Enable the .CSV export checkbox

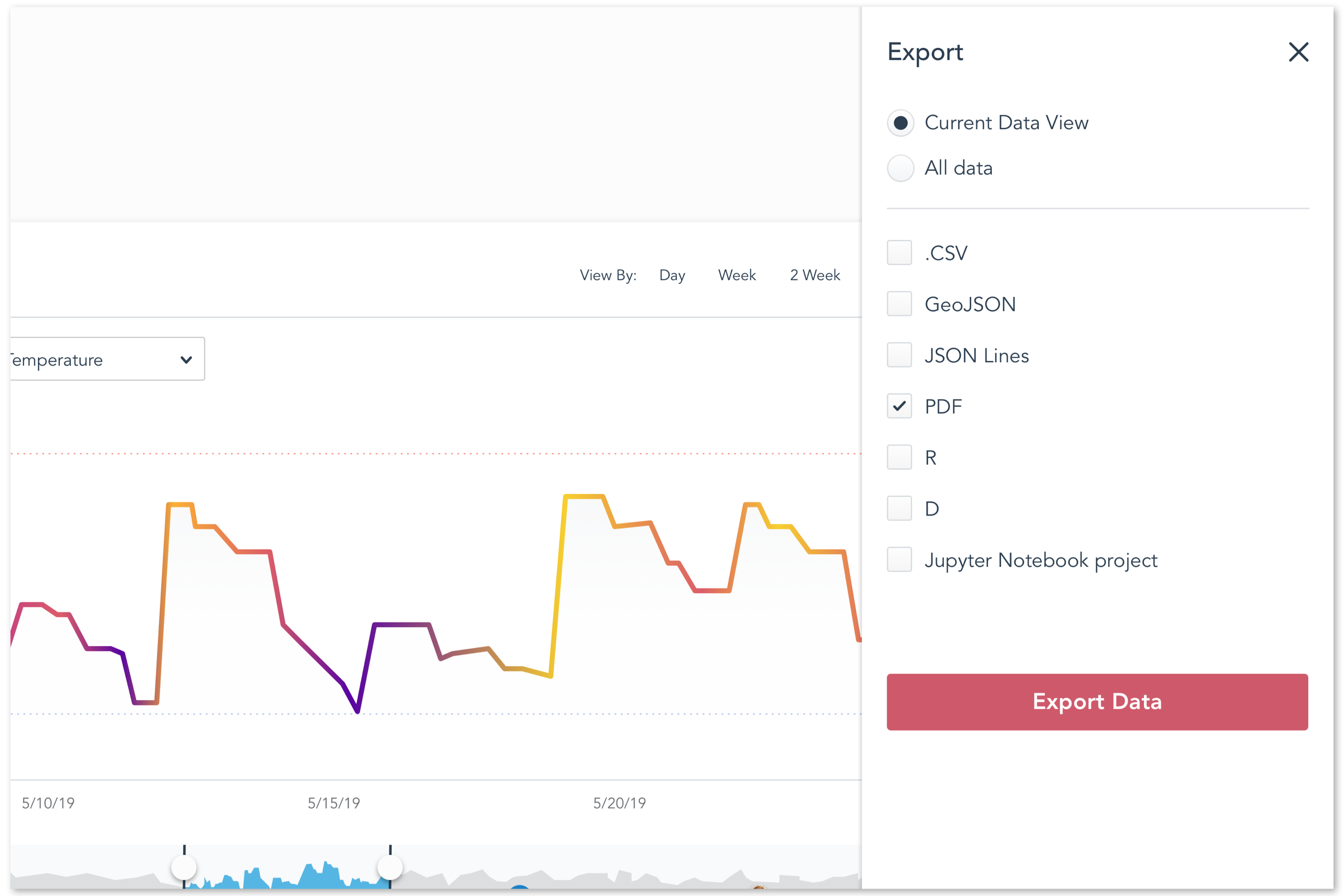[899, 252]
